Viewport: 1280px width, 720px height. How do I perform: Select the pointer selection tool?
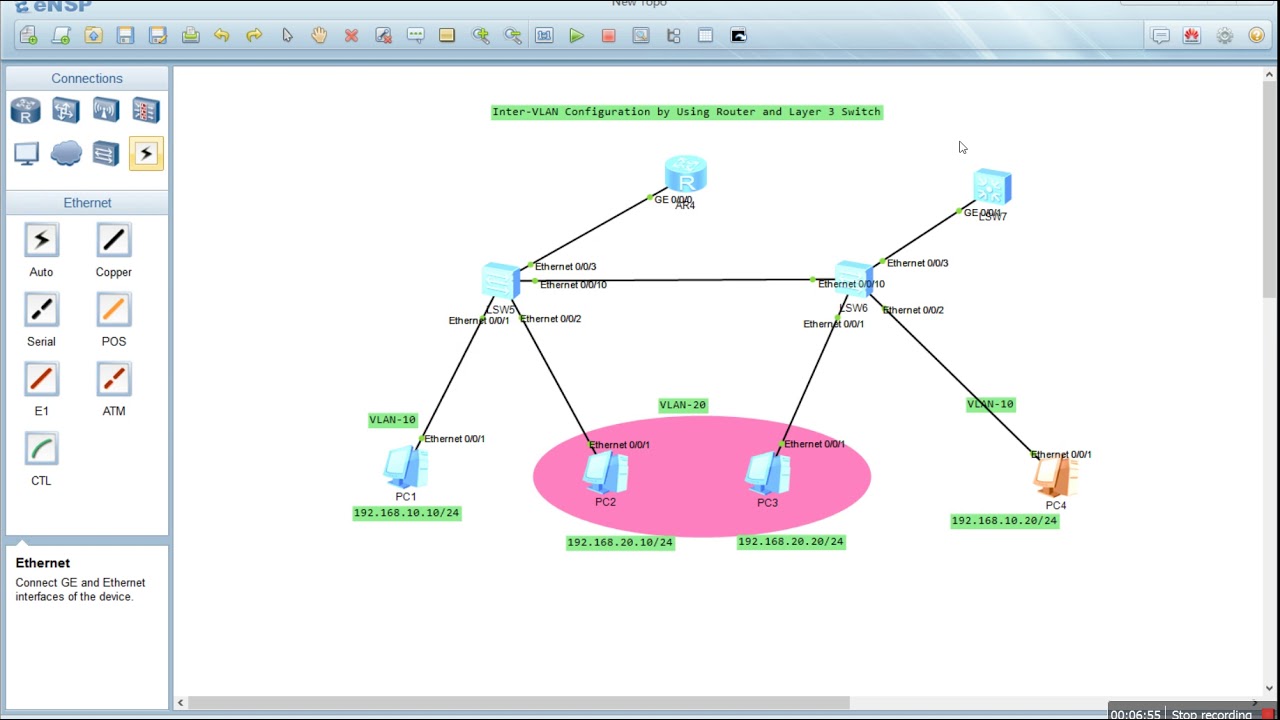[x=287, y=36]
